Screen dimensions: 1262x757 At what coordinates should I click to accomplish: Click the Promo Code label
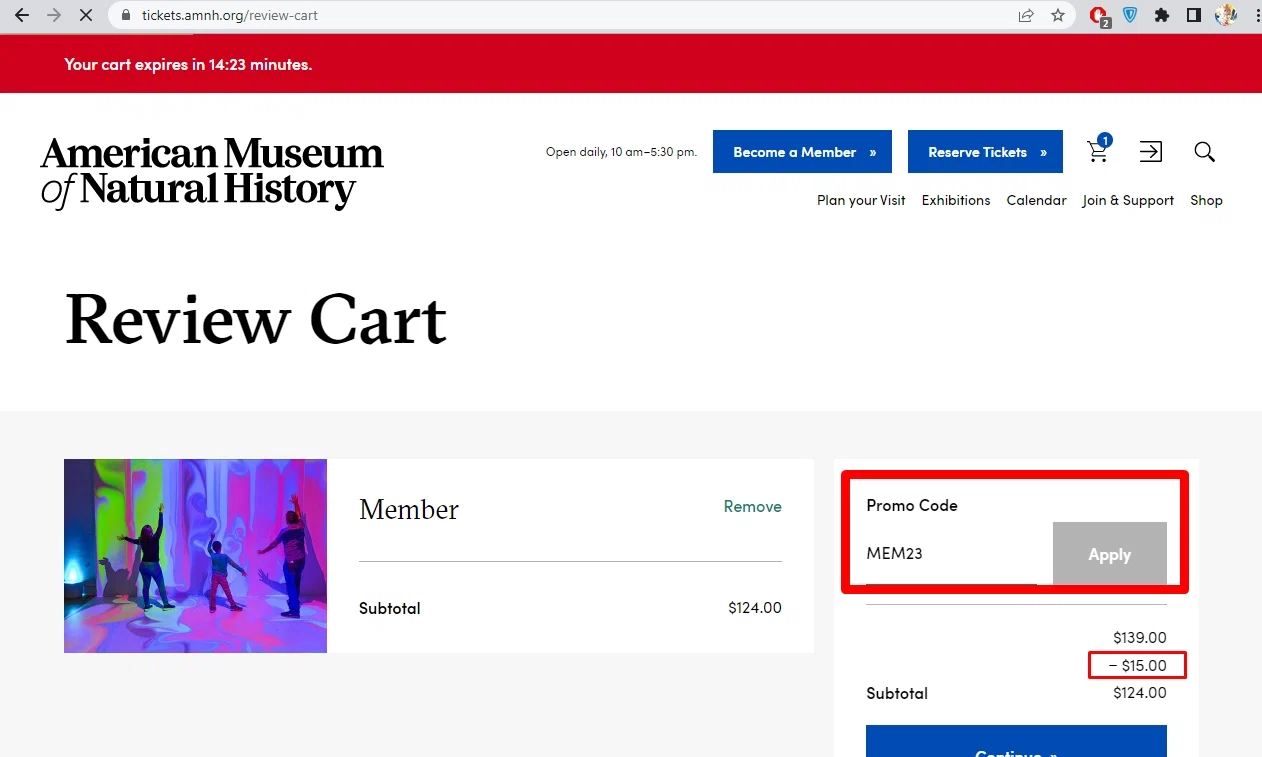(912, 505)
